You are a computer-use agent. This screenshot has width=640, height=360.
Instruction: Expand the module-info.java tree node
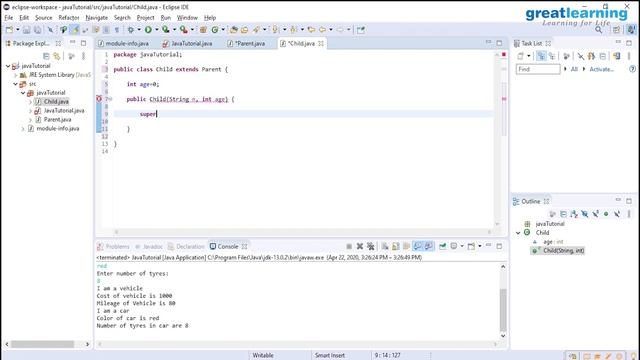pyautogui.click(x=23, y=129)
